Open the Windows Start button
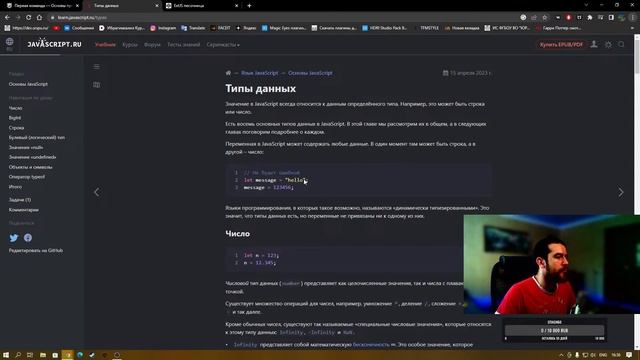The width and height of the screenshot is (640, 360). [6, 355]
